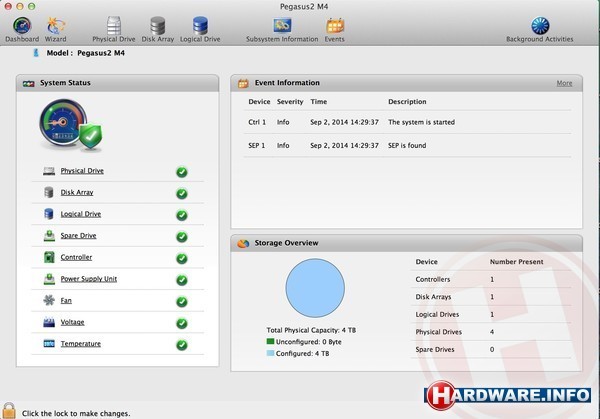The image size is (600, 419).
Task: Open the Voltage status link
Action: [72, 322]
